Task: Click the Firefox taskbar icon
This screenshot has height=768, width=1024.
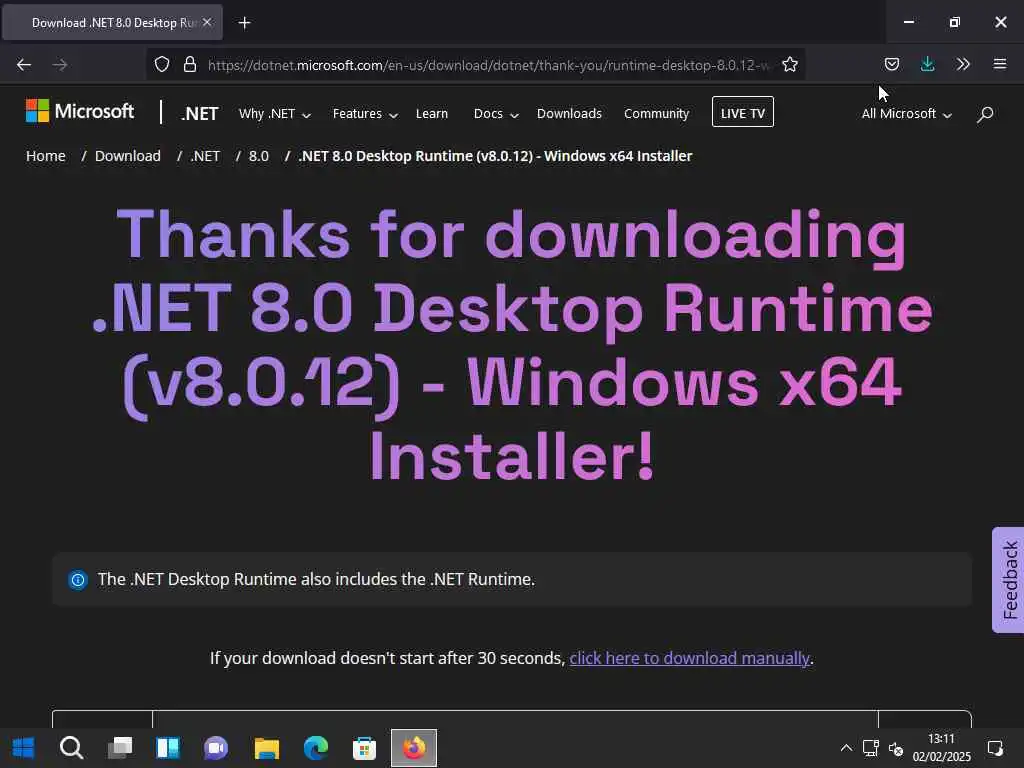Action: (414, 748)
